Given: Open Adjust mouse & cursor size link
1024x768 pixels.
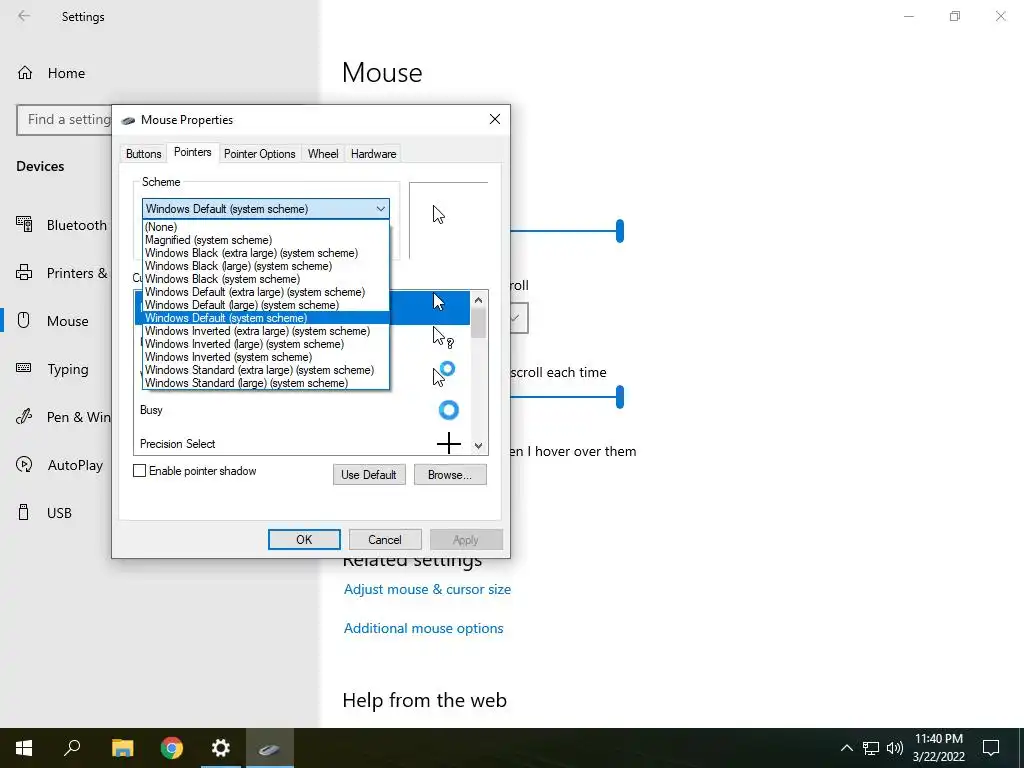Looking at the screenshot, I should [x=427, y=589].
